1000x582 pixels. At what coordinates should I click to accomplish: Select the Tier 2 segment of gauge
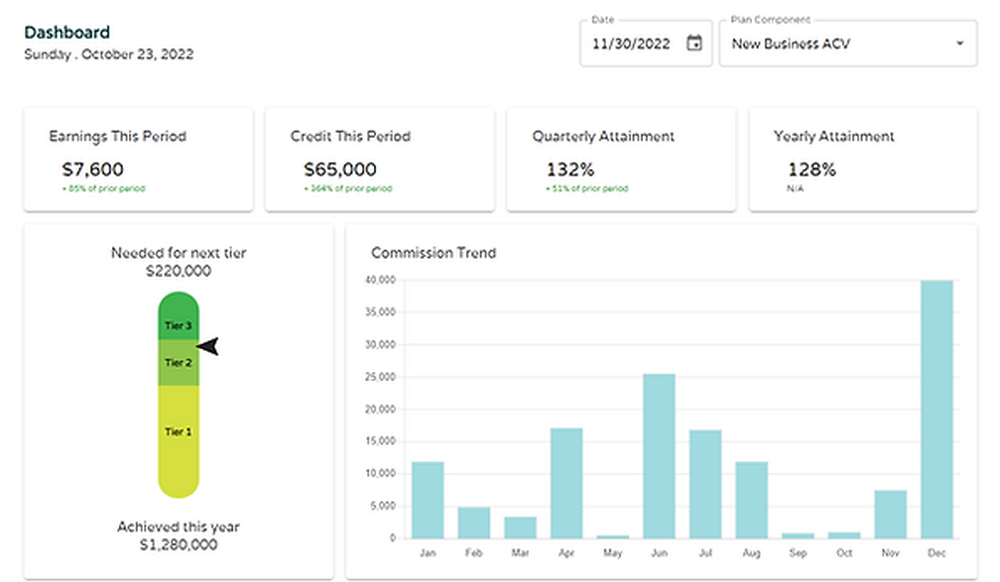pos(179,363)
